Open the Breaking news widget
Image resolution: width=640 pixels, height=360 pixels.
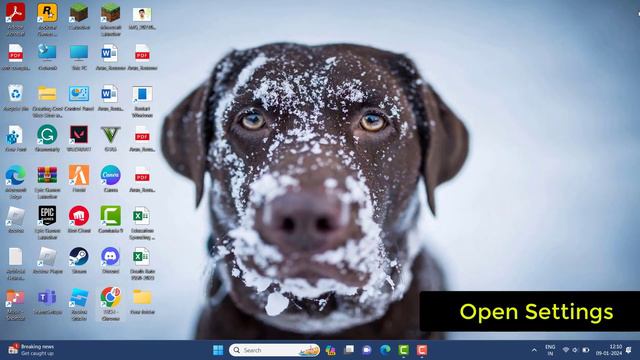click(x=31, y=350)
